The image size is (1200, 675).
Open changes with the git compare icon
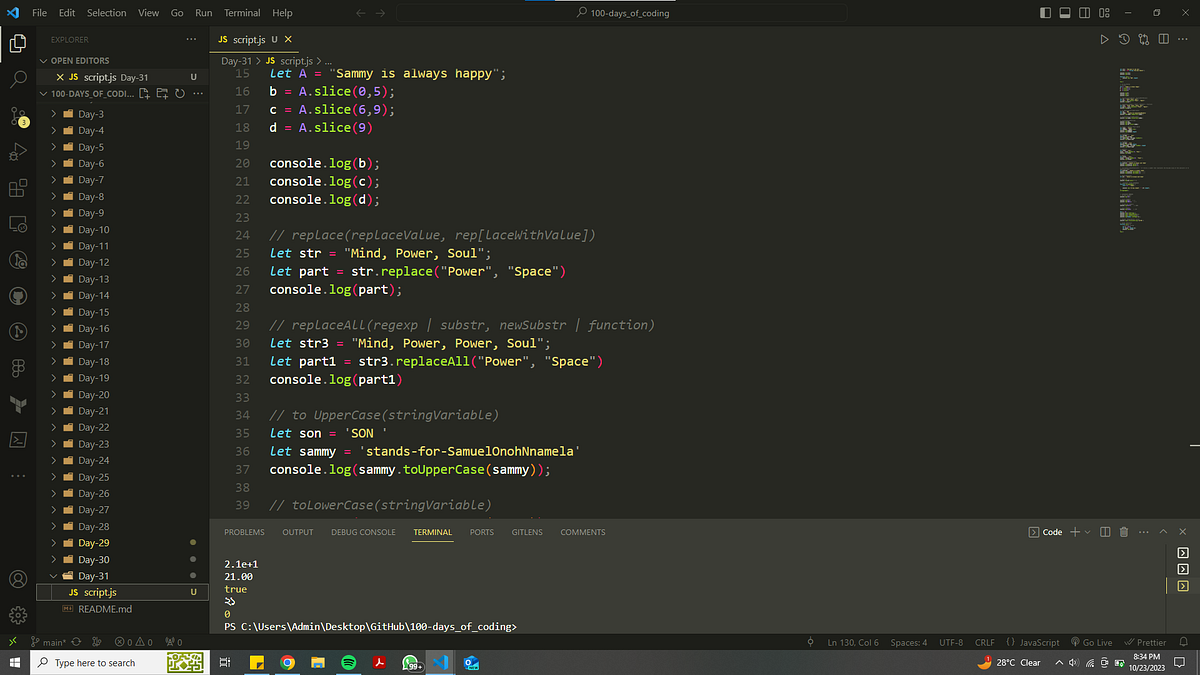click(x=1144, y=39)
